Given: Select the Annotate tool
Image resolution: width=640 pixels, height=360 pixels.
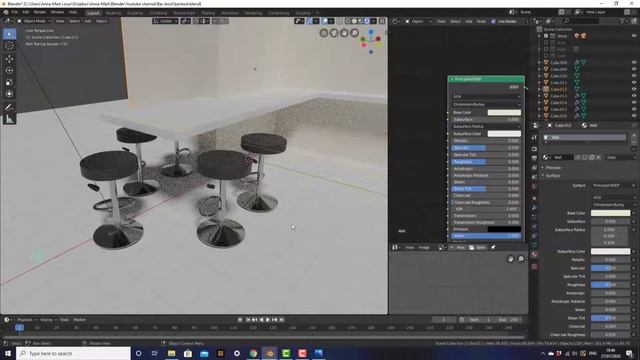Looking at the screenshot, I should click(9, 107).
